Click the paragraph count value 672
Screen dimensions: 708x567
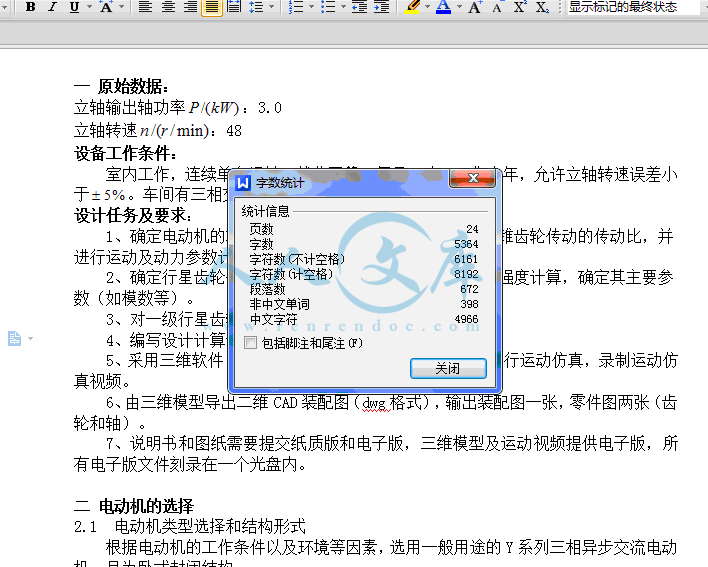[469, 289]
